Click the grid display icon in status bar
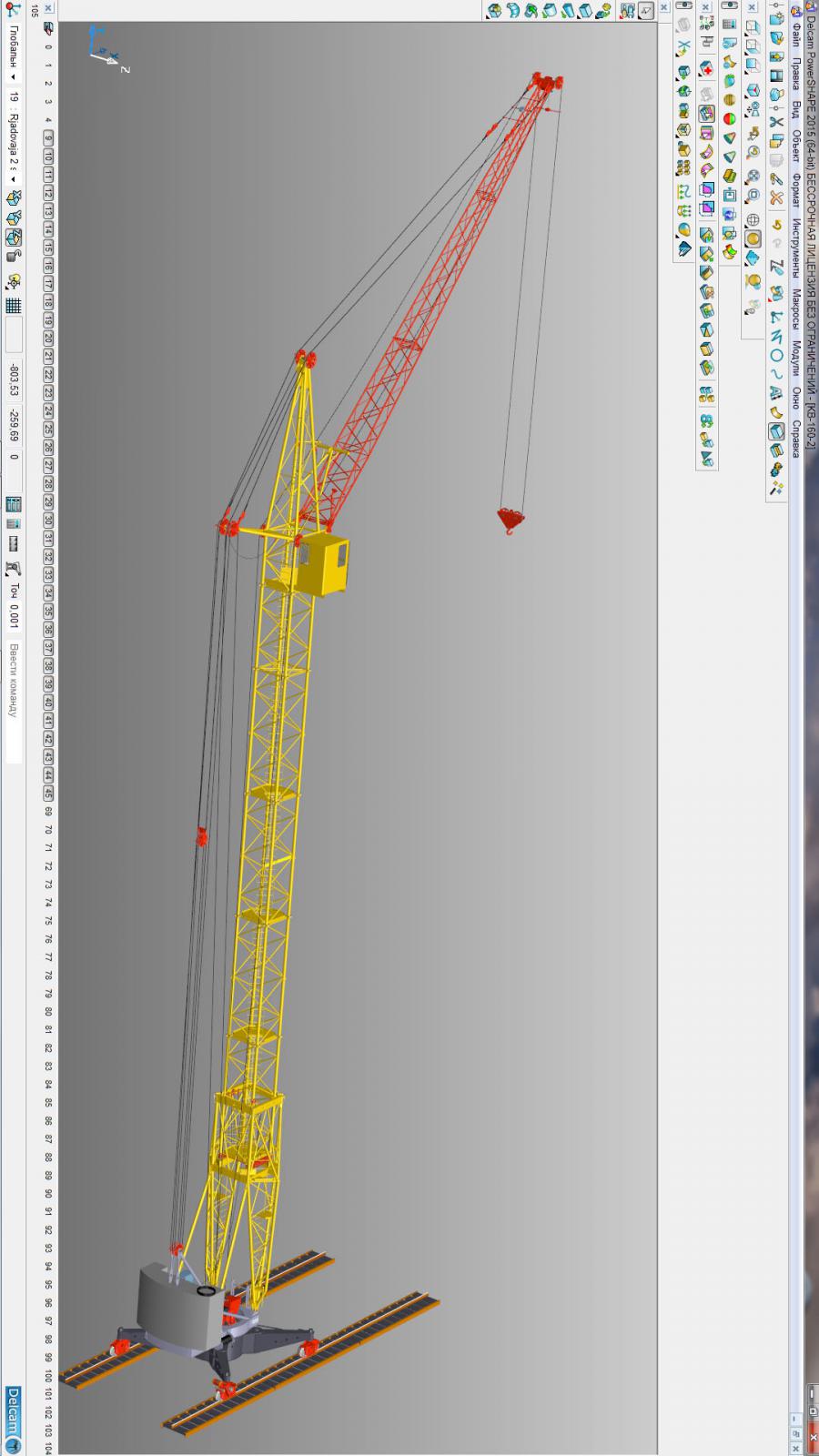 tap(13, 306)
